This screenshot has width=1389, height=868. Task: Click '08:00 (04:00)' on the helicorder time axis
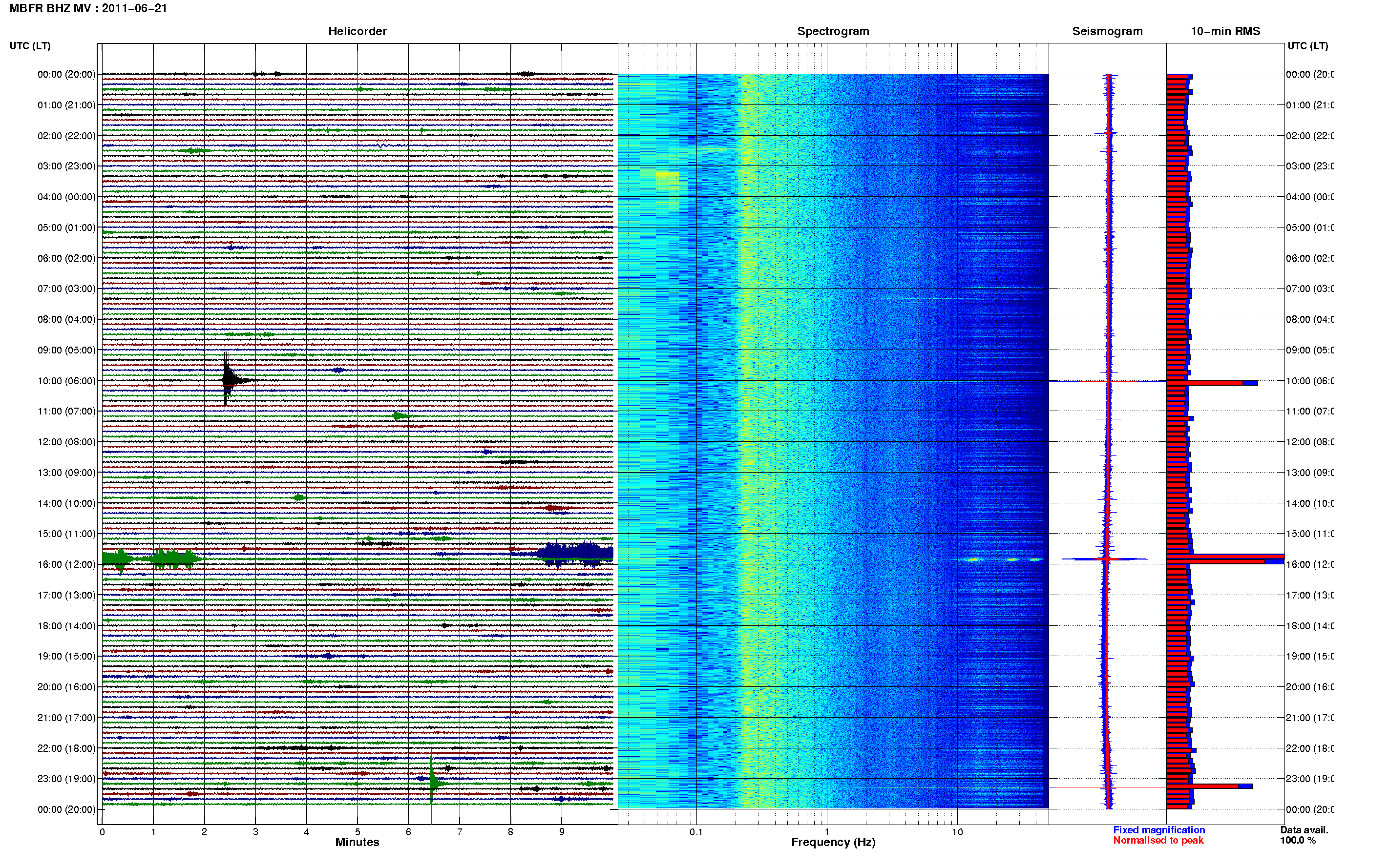tap(66, 319)
